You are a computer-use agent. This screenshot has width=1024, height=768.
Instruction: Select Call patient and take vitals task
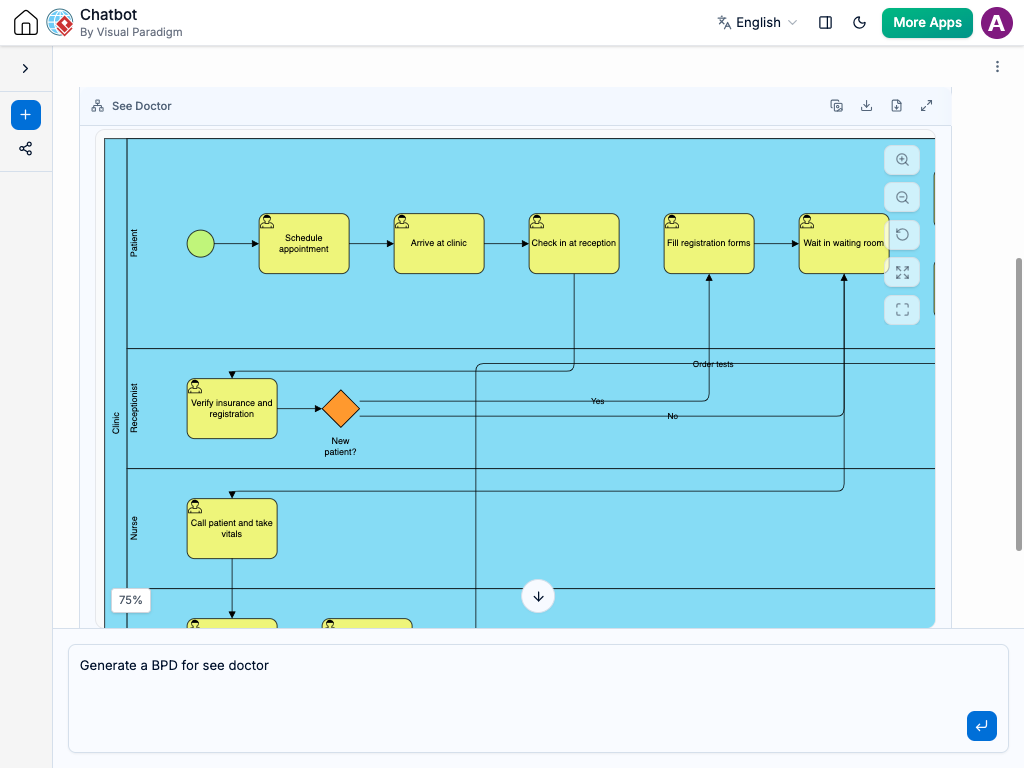pos(232,529)
